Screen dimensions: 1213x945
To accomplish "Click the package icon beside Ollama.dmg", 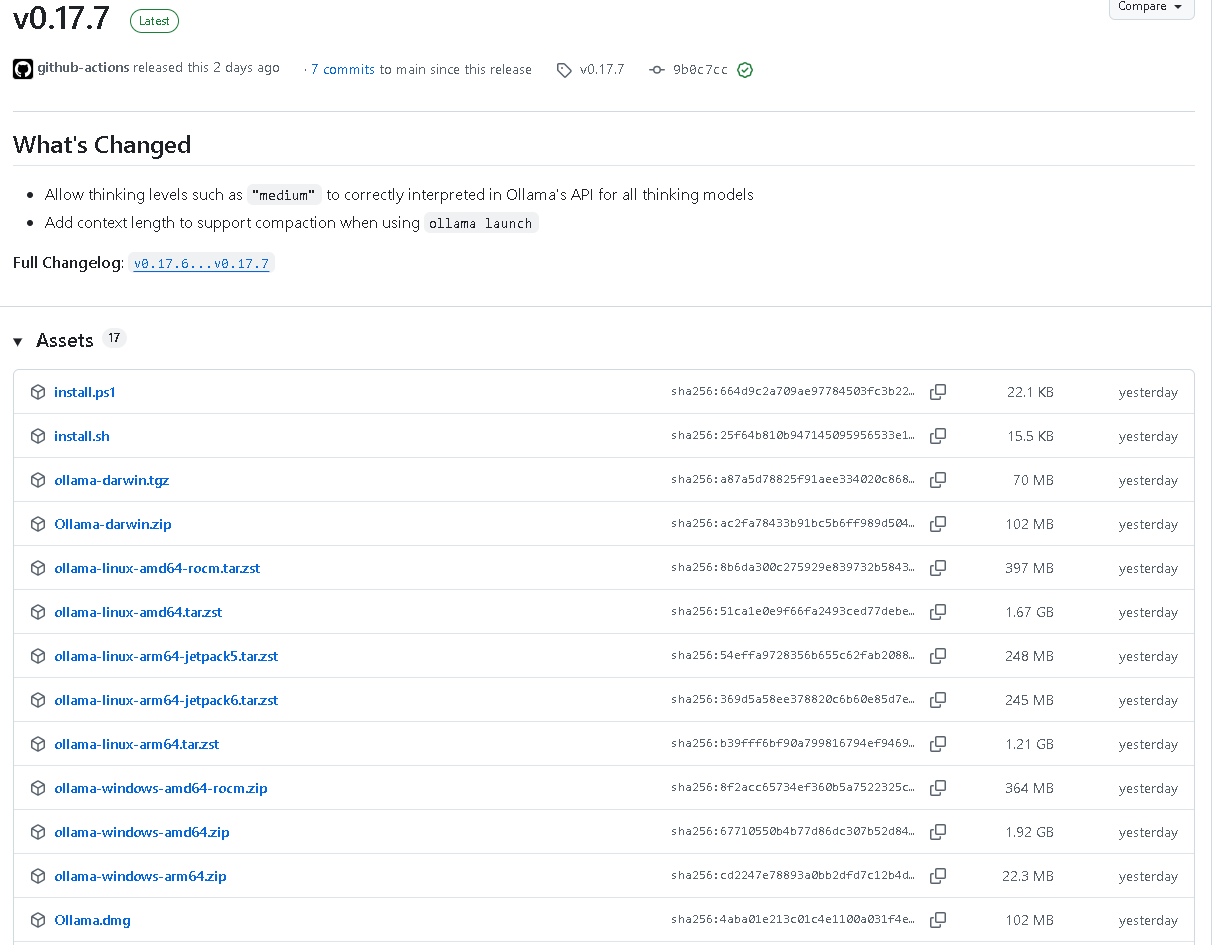I will coord(38,920).
